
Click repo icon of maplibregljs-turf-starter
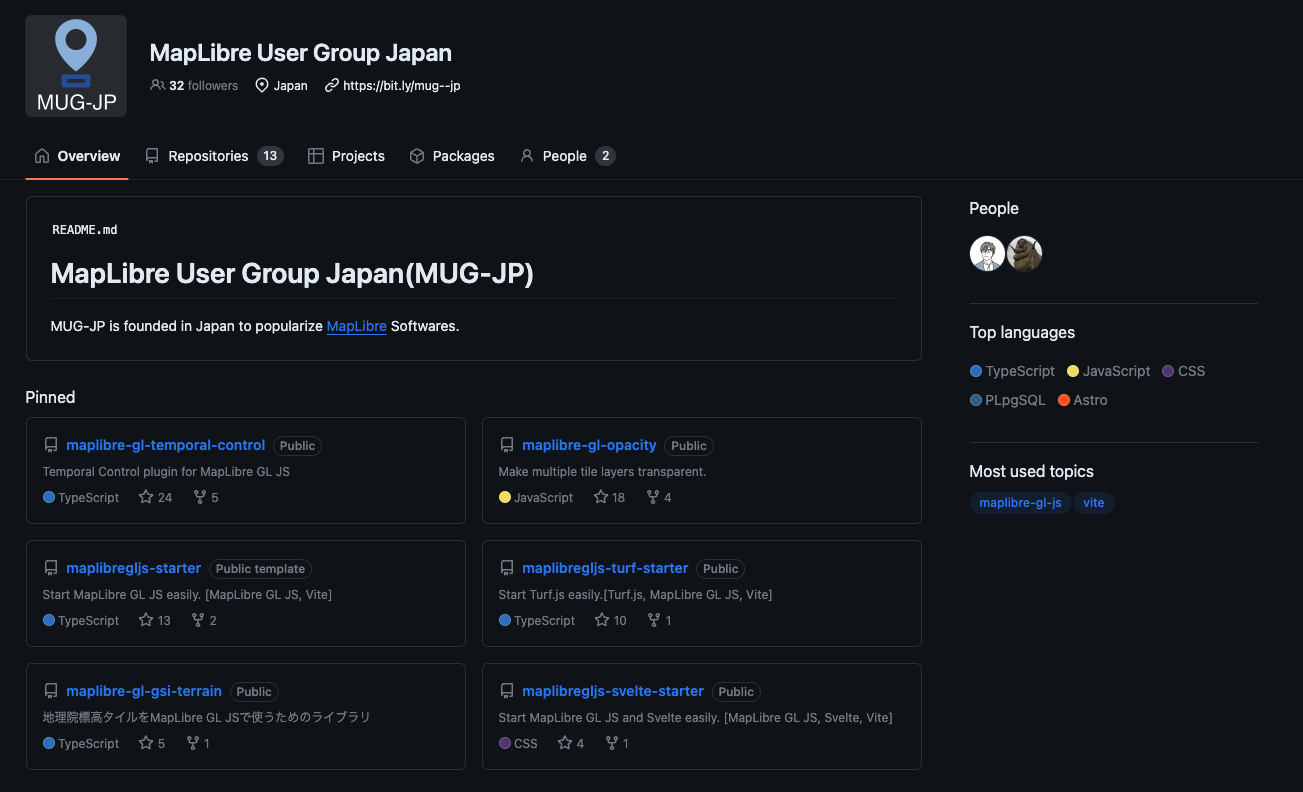[507, 568]
